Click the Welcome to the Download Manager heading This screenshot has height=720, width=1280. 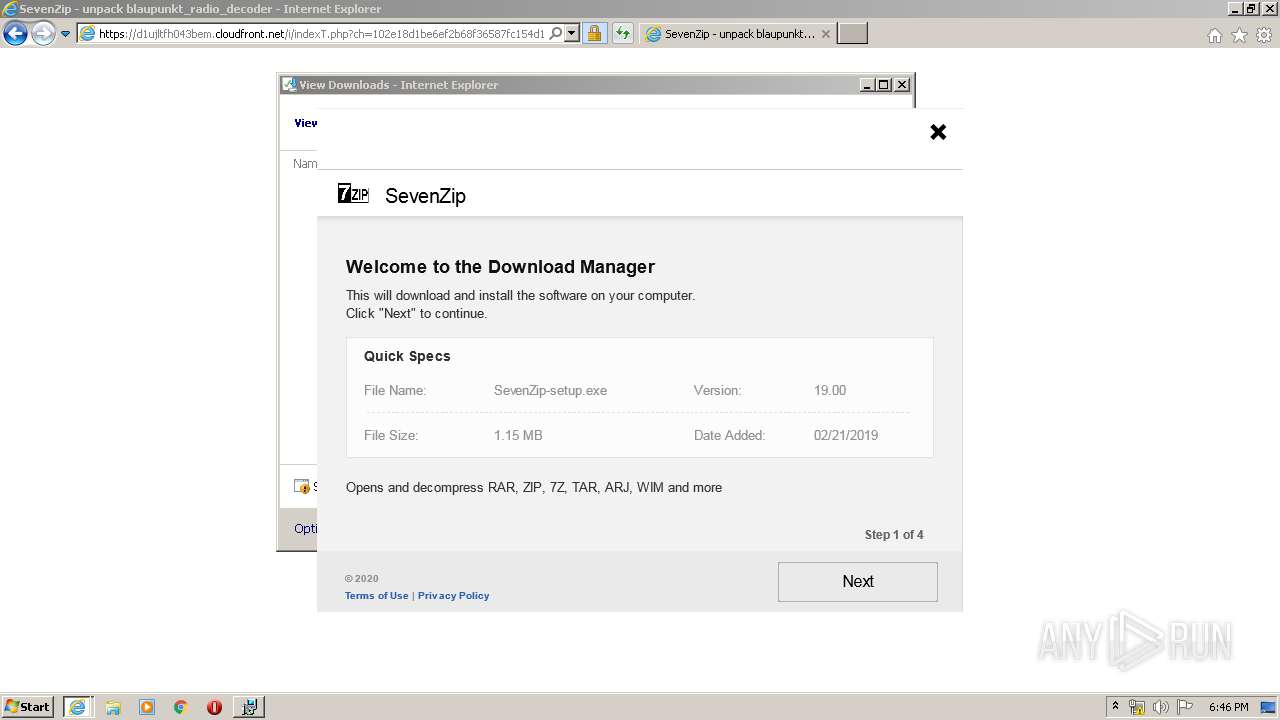(500, 267)
